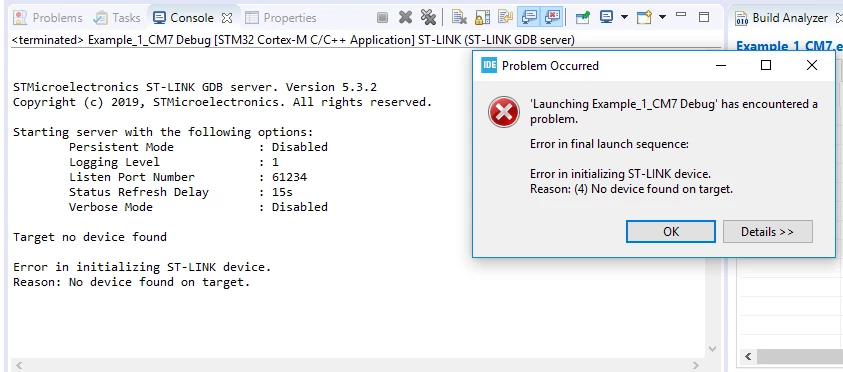
Task: Pin the current console
Action: pyautogui.click(x=582, y=18)
